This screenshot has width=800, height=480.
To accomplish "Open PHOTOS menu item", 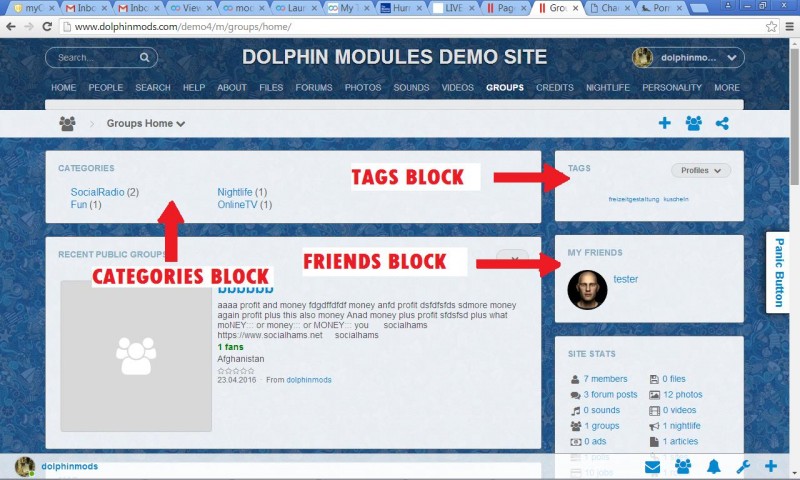I will [x=363, y=88].
